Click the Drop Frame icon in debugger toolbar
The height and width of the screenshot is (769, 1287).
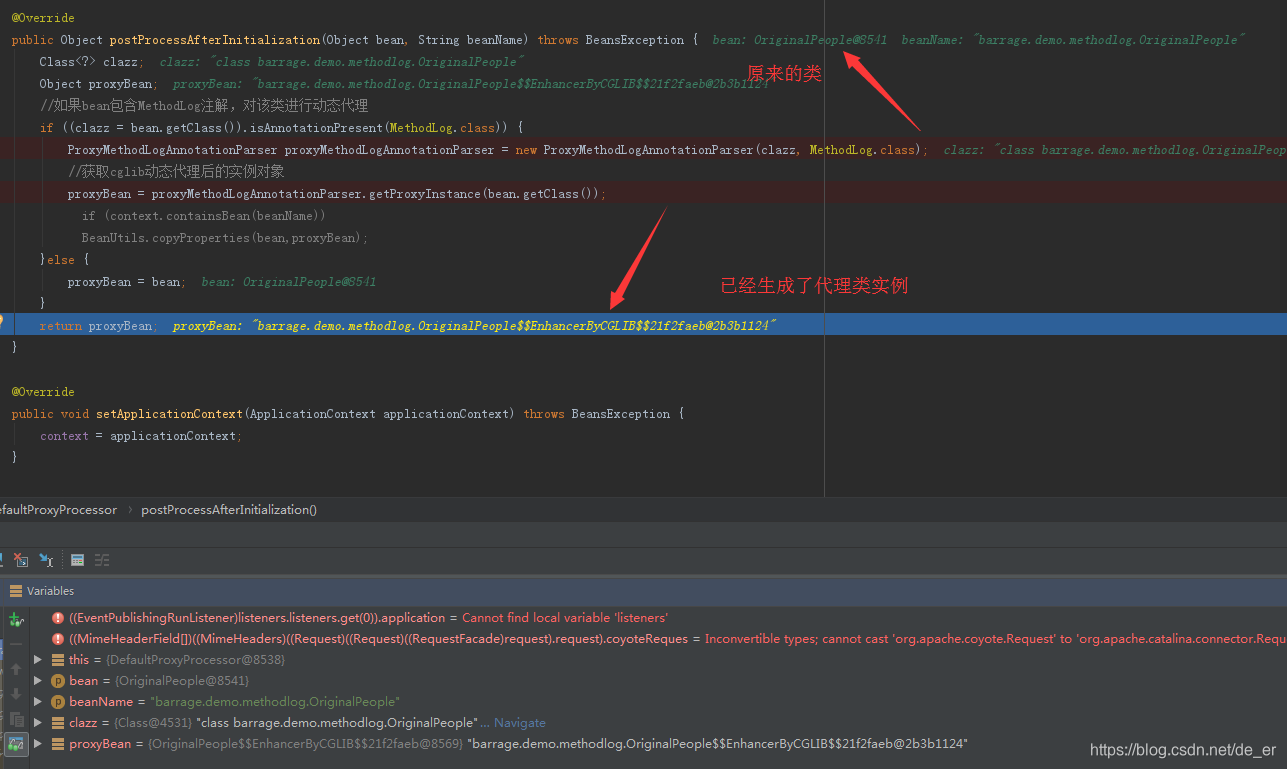(20, 560)
